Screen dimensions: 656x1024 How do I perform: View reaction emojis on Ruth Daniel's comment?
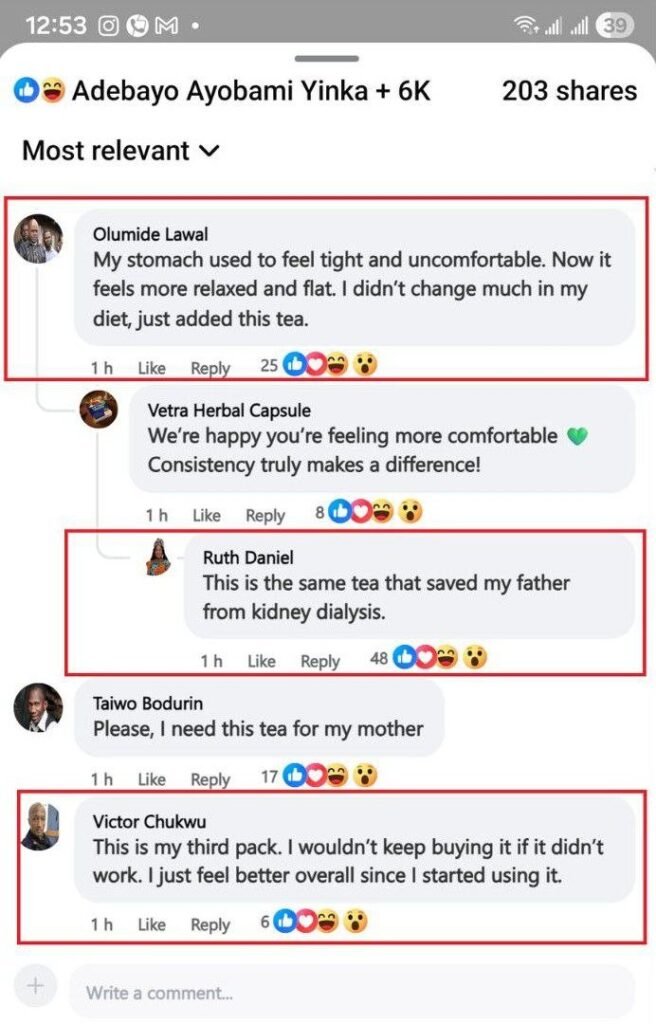point(440,659)
